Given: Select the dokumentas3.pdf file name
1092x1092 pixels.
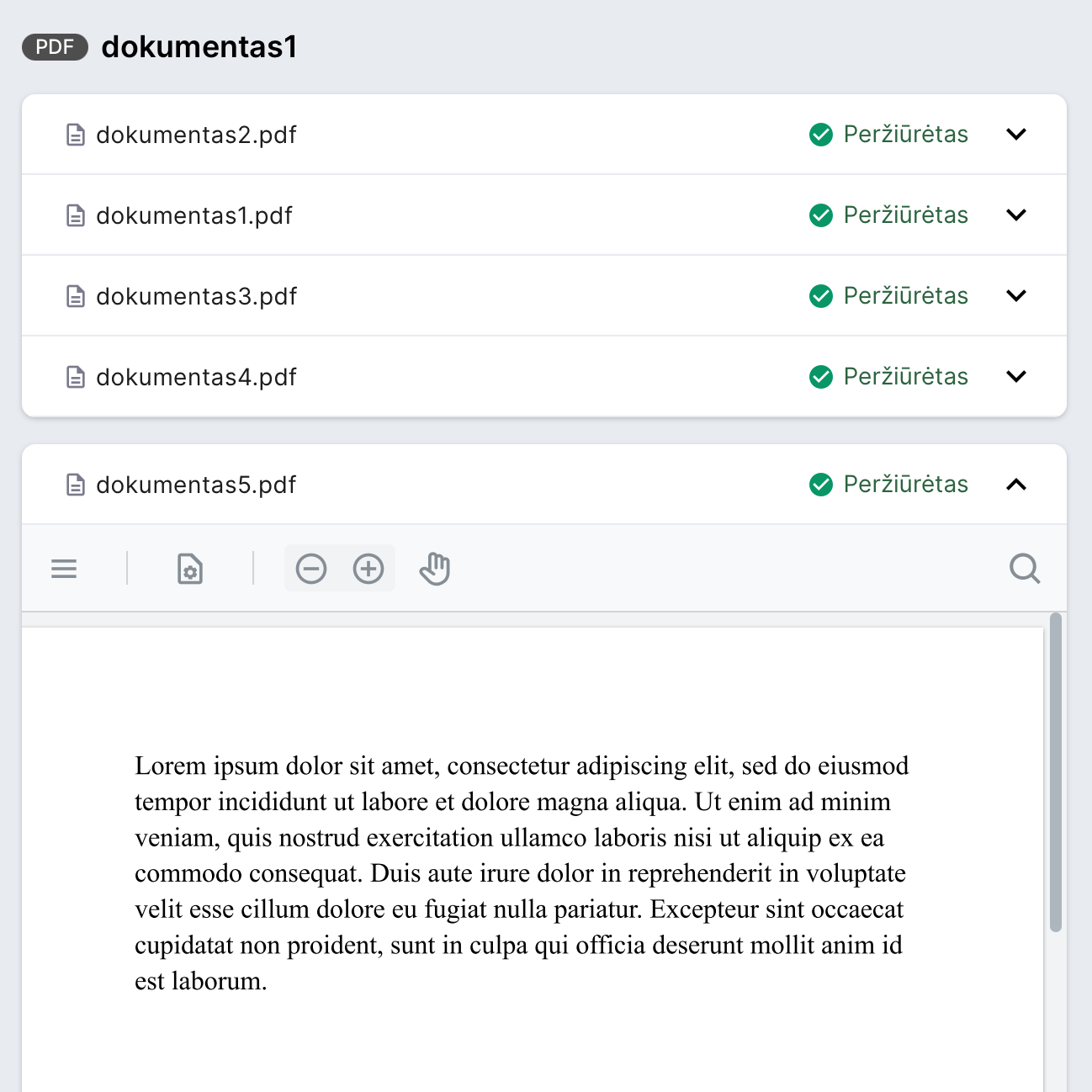Looking at the screenshot, I should click(196, 296).
